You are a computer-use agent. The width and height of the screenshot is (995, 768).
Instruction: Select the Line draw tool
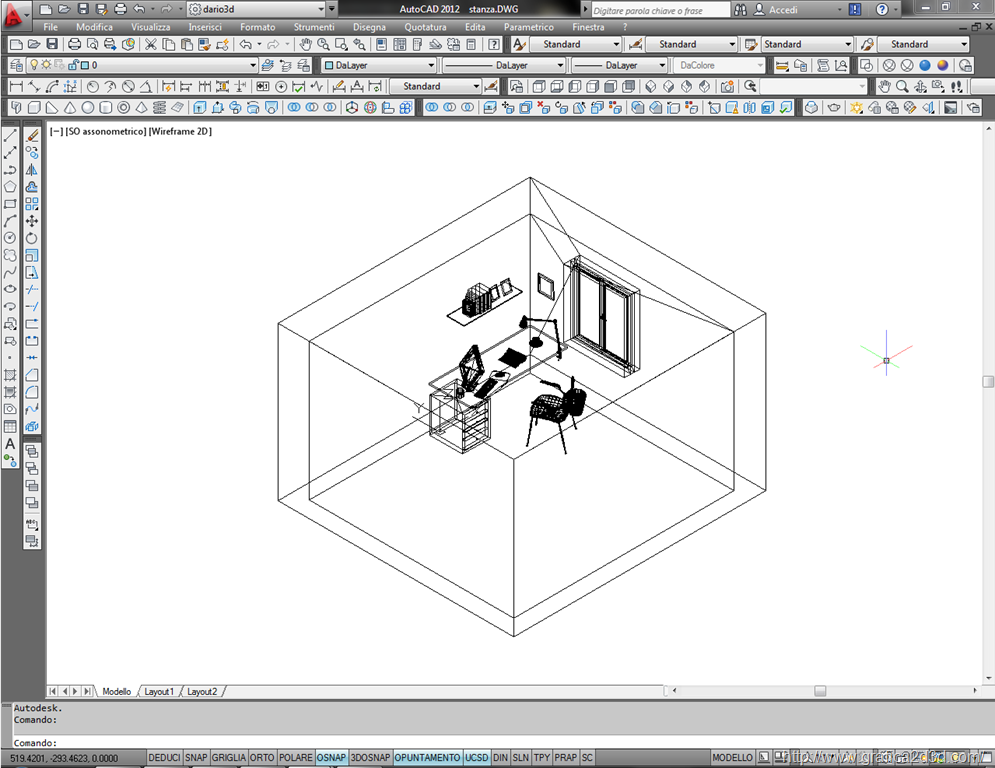pyautogui.click(x=10, y=135)
